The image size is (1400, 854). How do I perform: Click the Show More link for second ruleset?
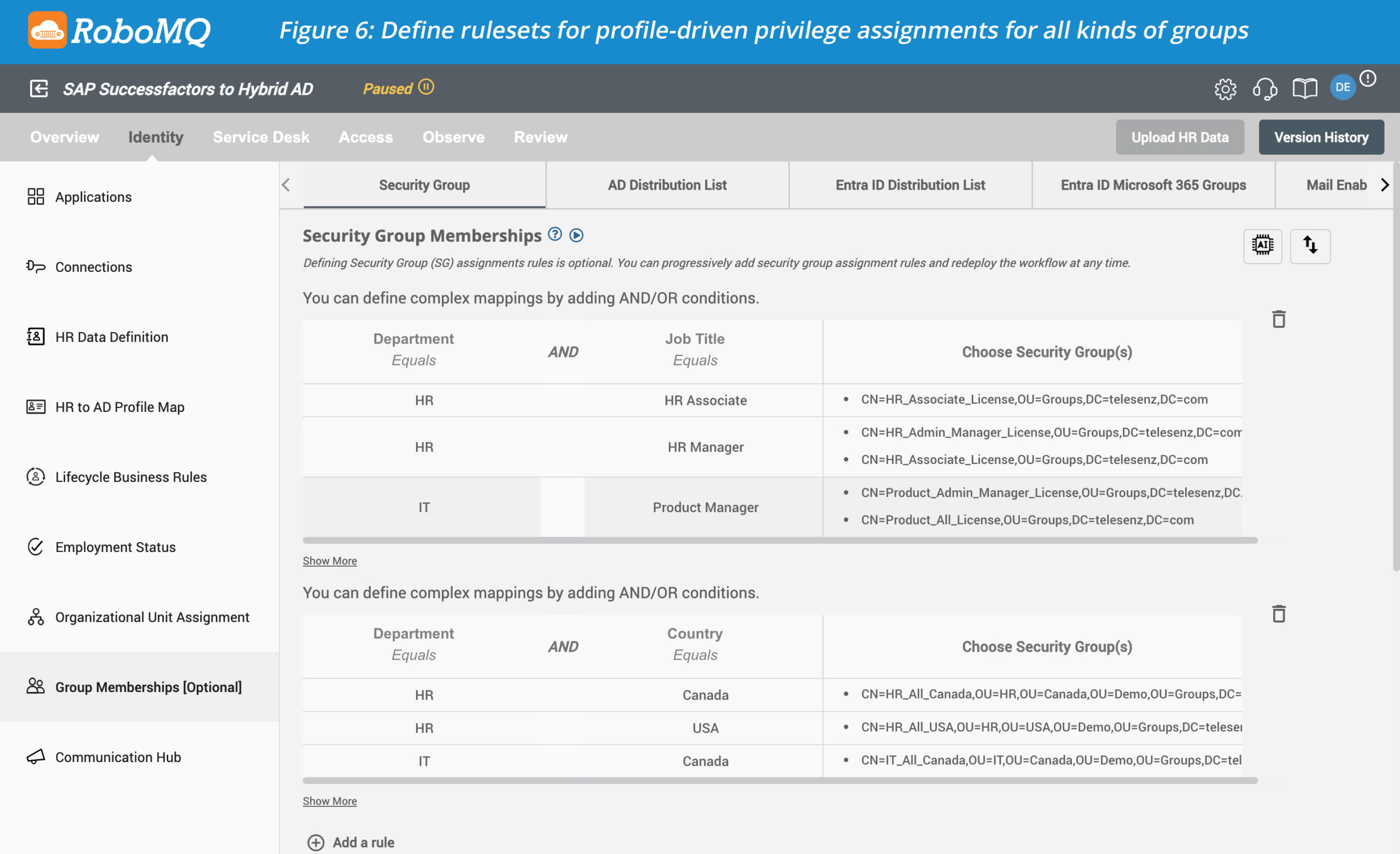click(329, 800)
